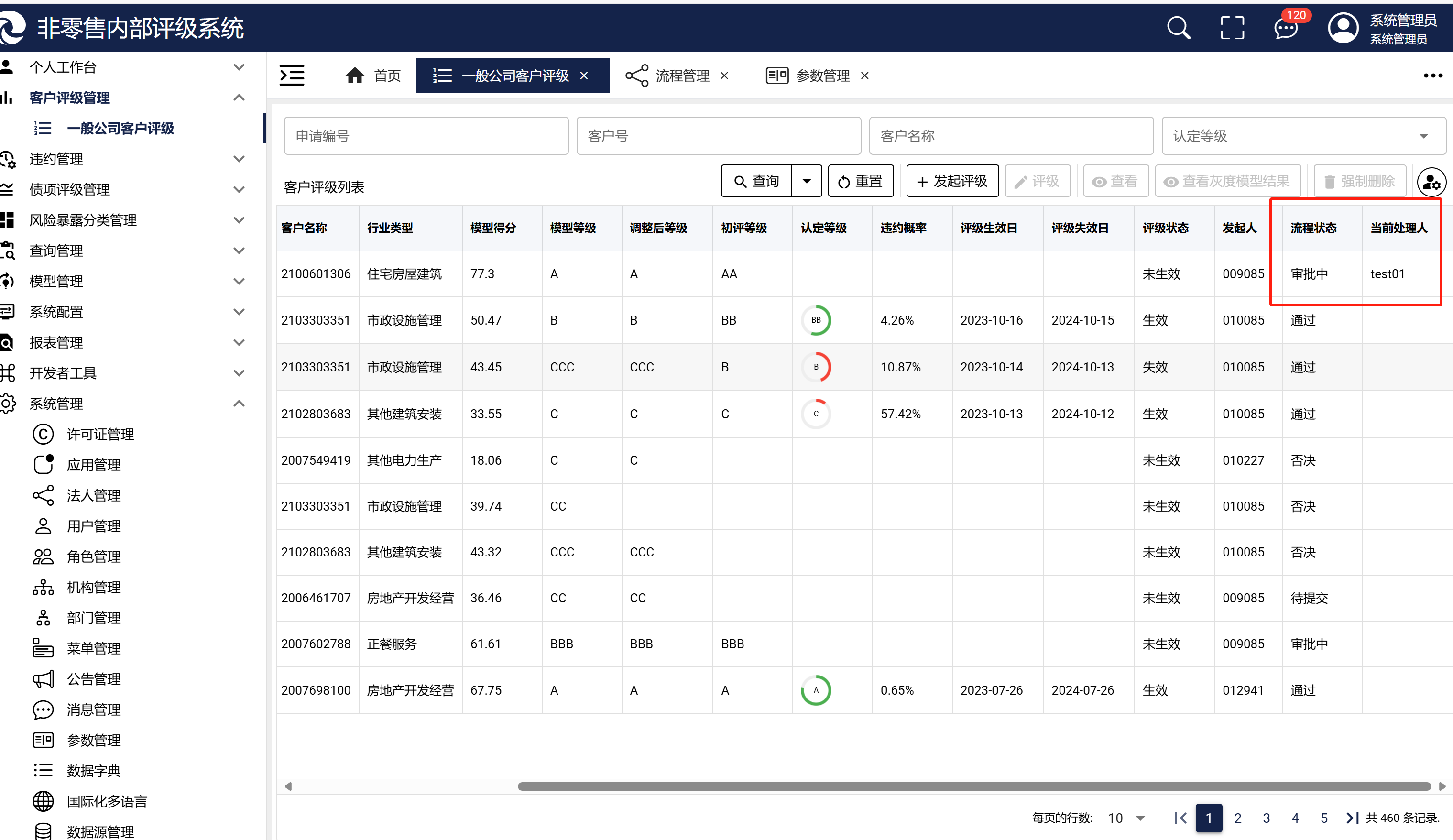Open the dropdown arrow beside 查询
Screen dimensions: 1453x840
tap(806, 181)
